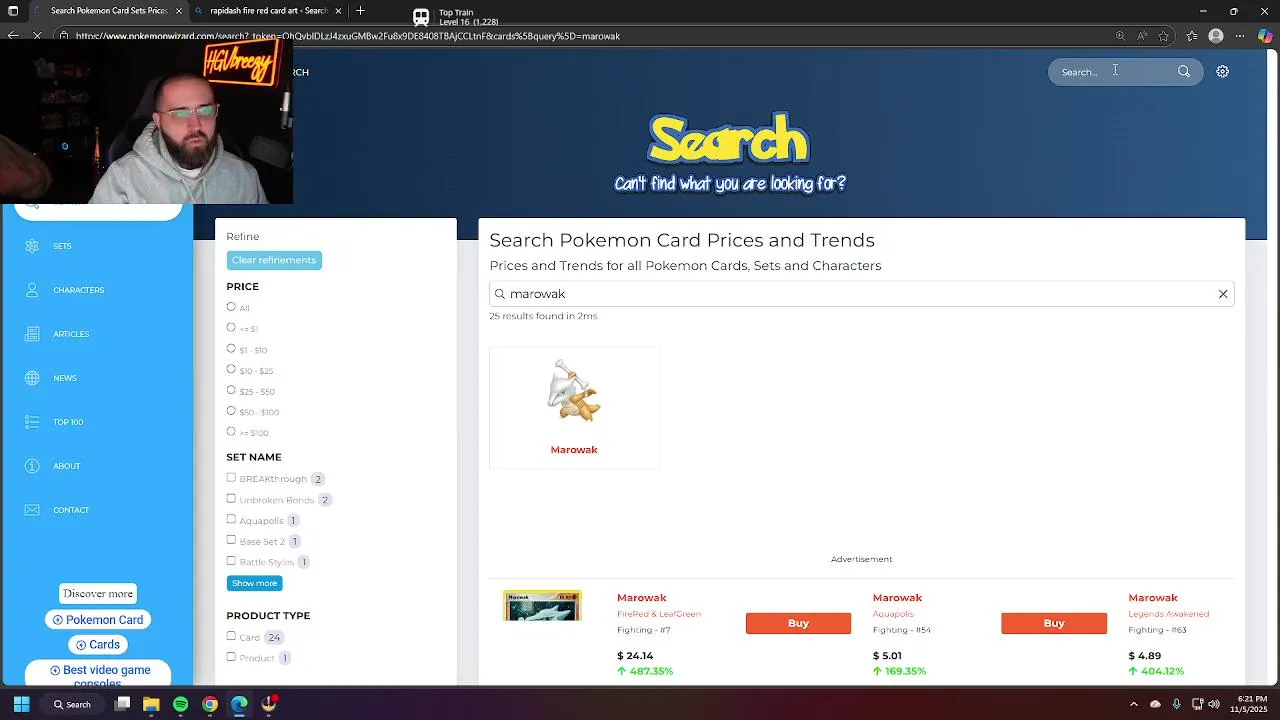Open Spotify from taskbar

point(180,704)
